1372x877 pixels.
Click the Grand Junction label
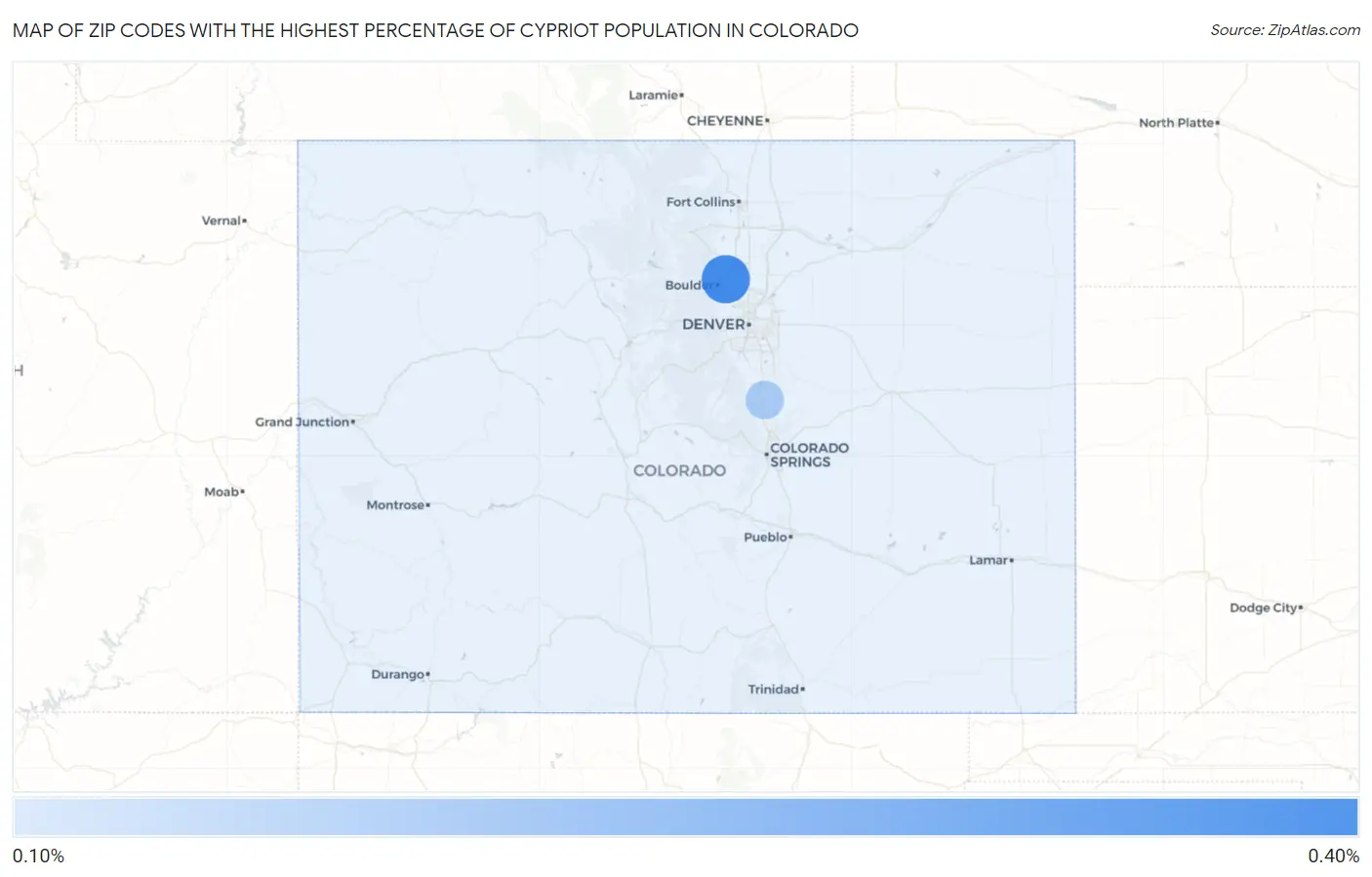coord(302,421)
